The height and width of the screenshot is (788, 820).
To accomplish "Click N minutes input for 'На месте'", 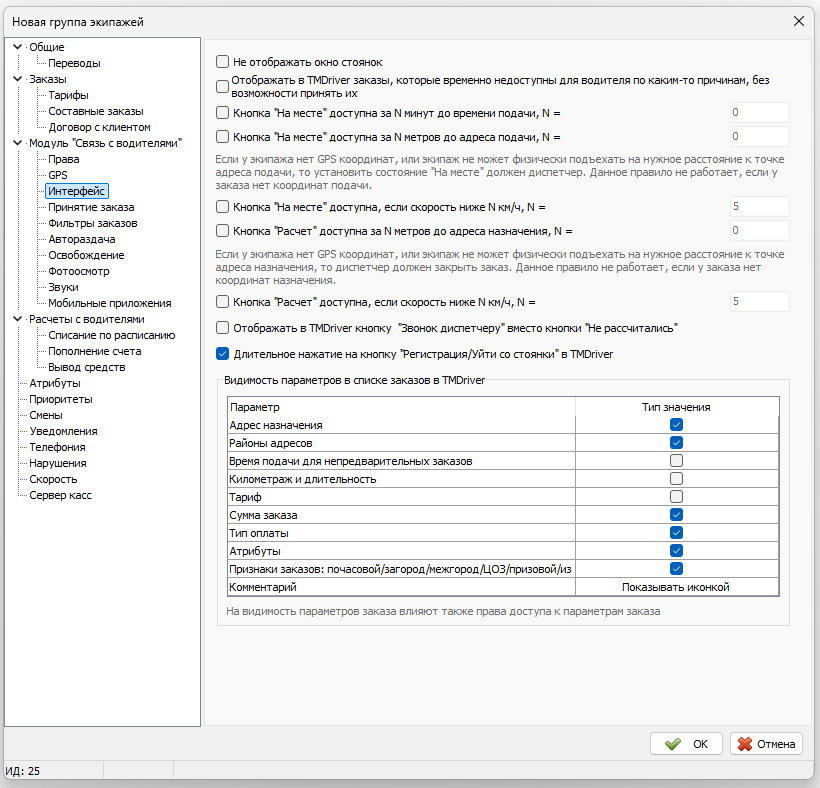I will pos(759,112).
